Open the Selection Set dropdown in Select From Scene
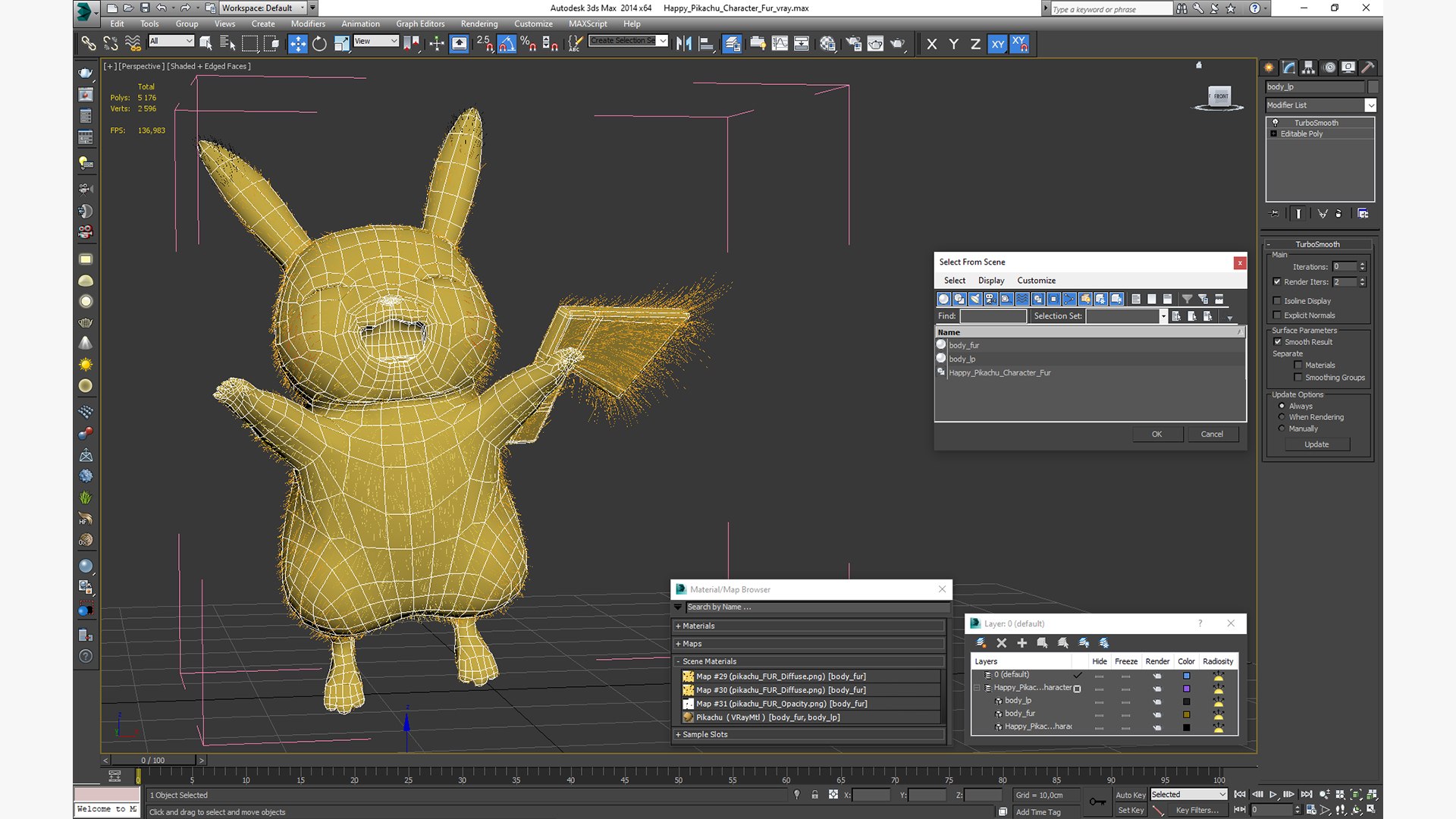This screenshot has height=819, width=1456. [x=1163, y=316]
